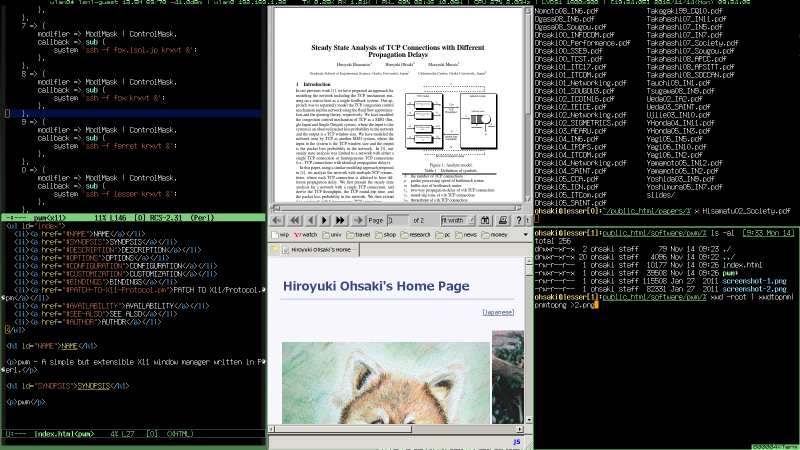The width and height of the screenshot is (800, 450).
Task: Click the 'Hiroyuki Ohsaki's Home Page' heading
Action: pos(376,286)
